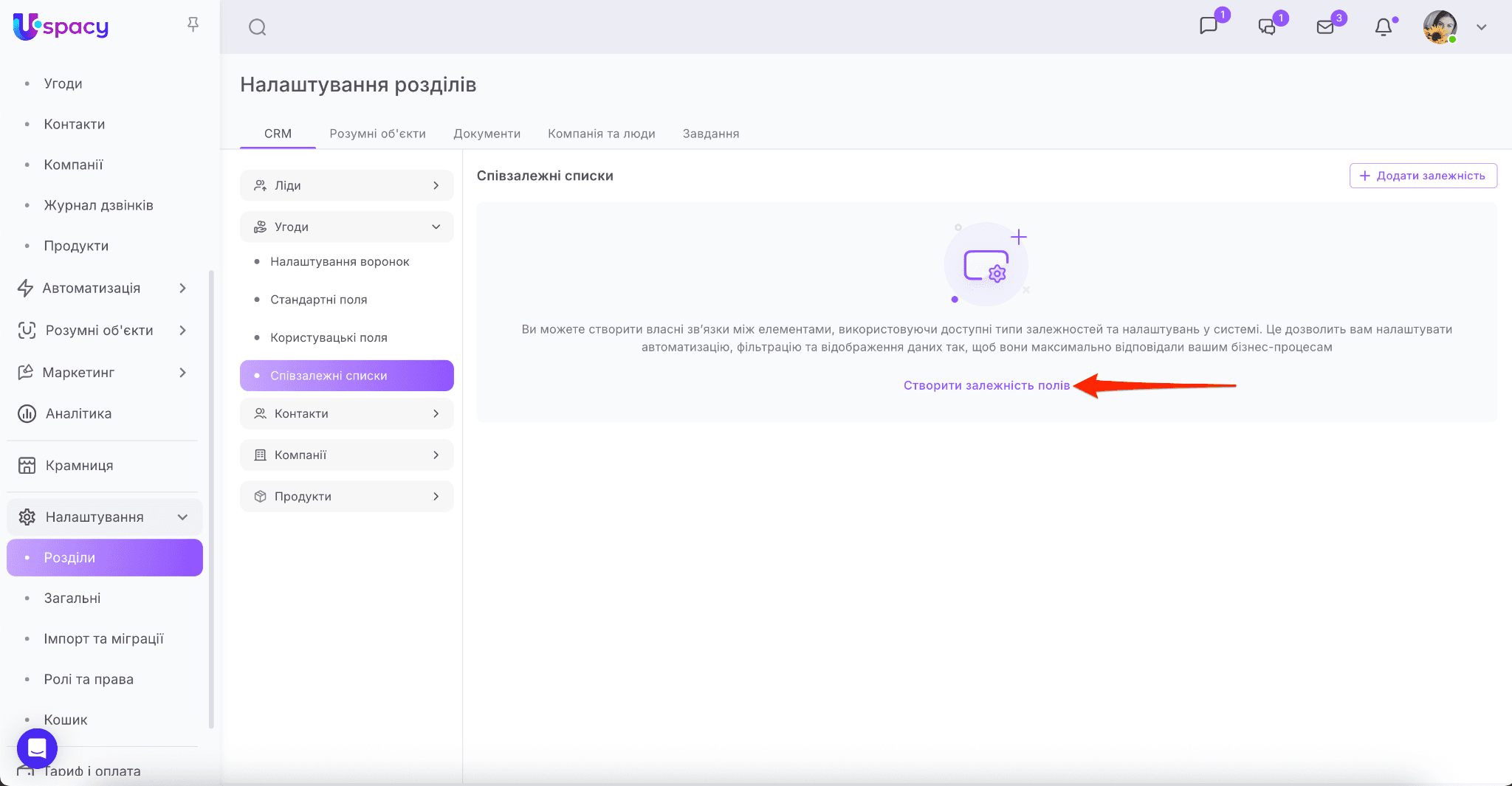Click the user profile avatar
Screen dimensions: 1512x786
click(x=1440, y=27)
